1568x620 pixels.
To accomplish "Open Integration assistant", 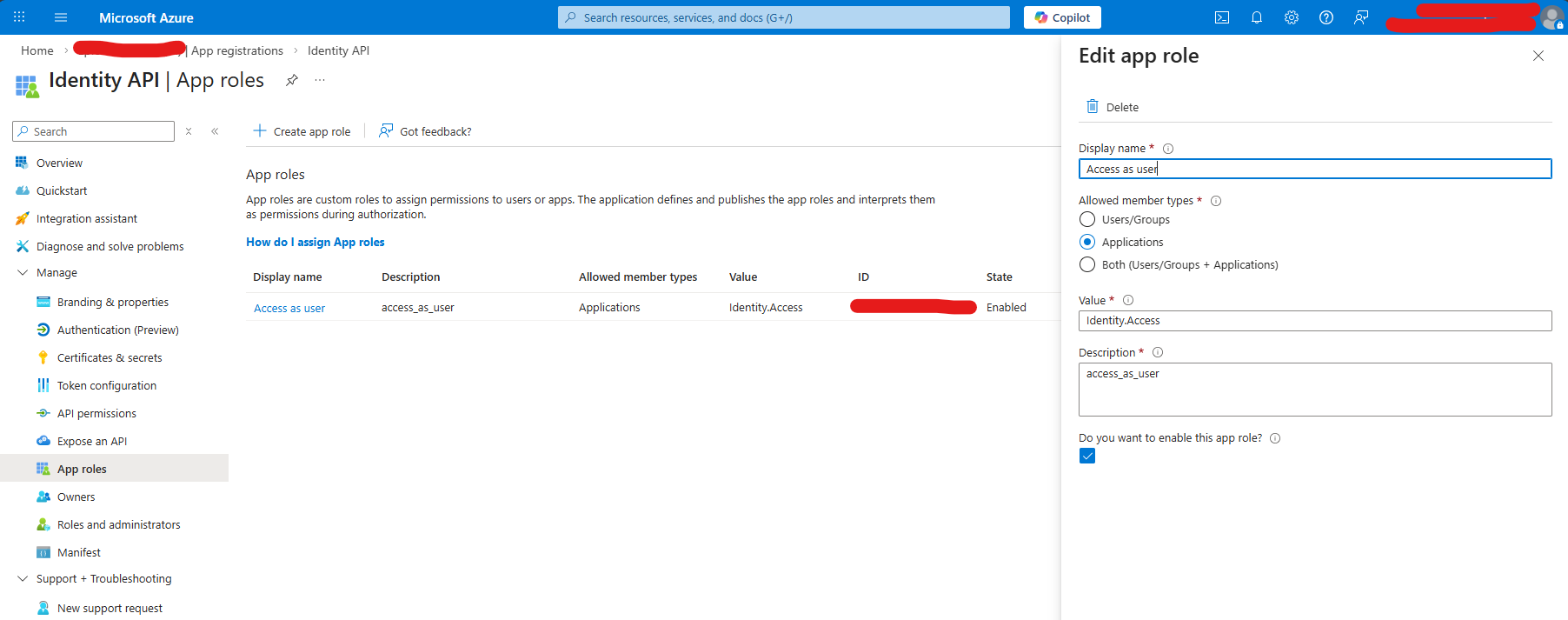I will [87, 218].
